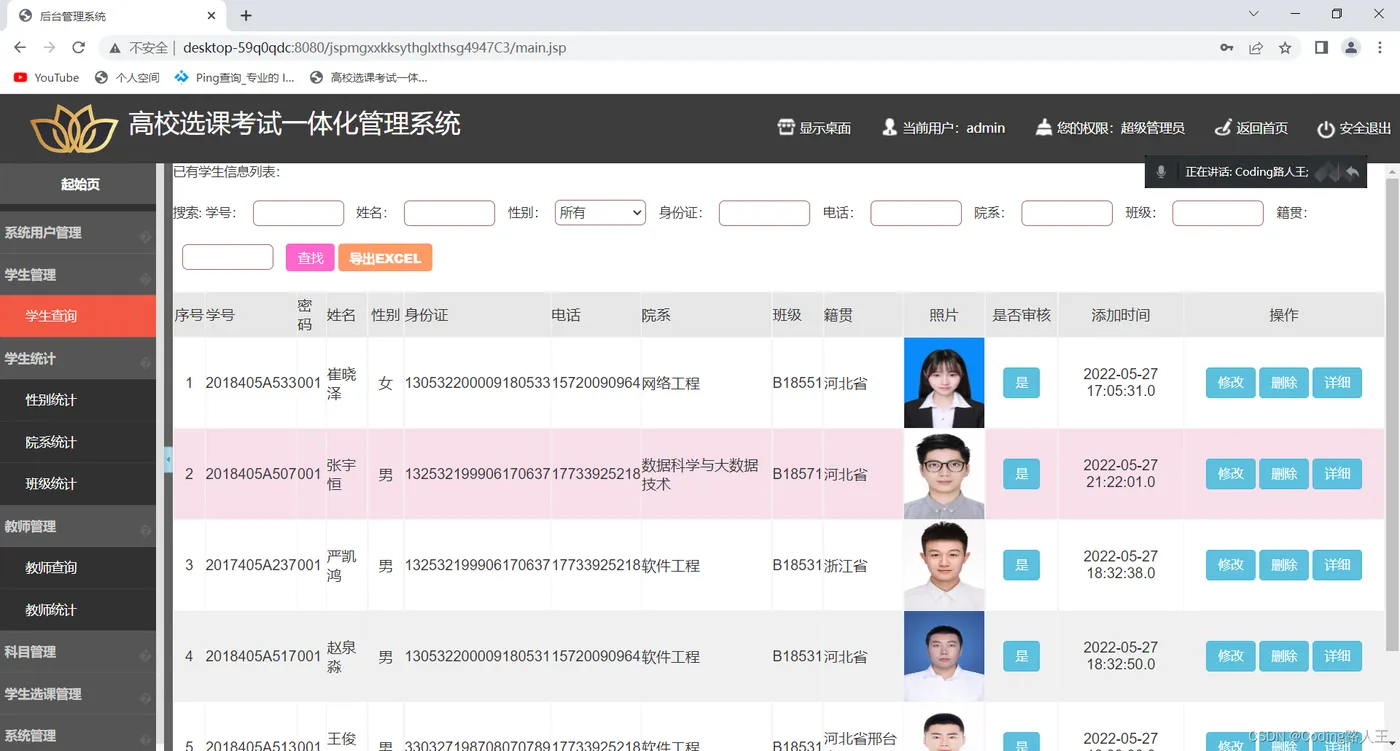Image resolution: width=1400 pixels, height=751 pixels.
Task: Select 学生查询 in sidebar
Action: [78, 316]
